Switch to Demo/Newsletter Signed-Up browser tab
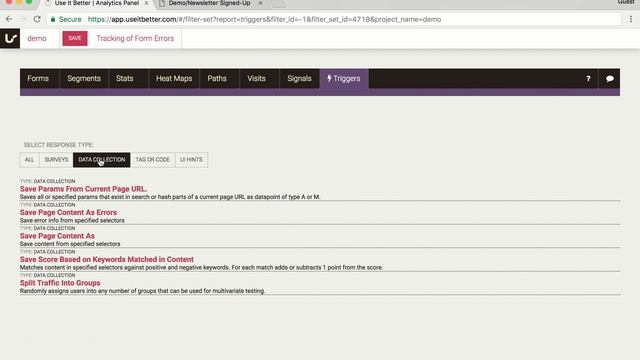Image resolution: width=640 pixels, height=360 pixels. pyautogui.click(x=209, y=3)
